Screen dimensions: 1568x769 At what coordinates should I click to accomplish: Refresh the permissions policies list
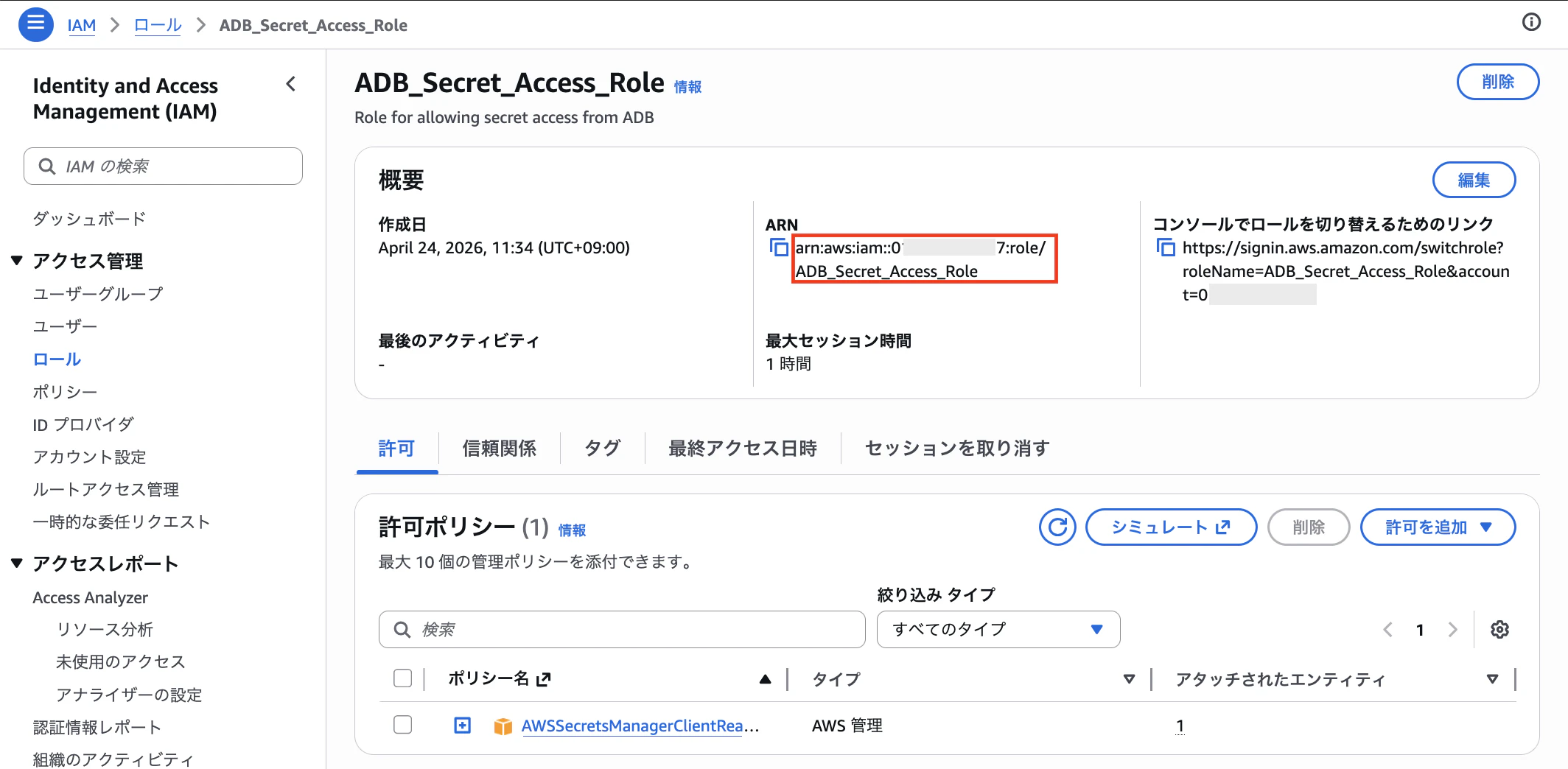(x=1057, y=527)
